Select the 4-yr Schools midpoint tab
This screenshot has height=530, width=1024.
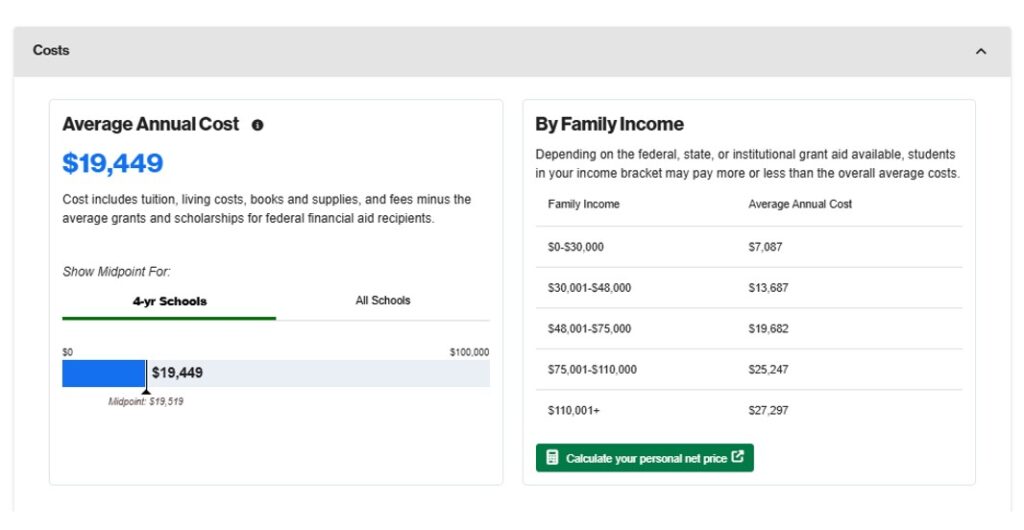(169, 301)
